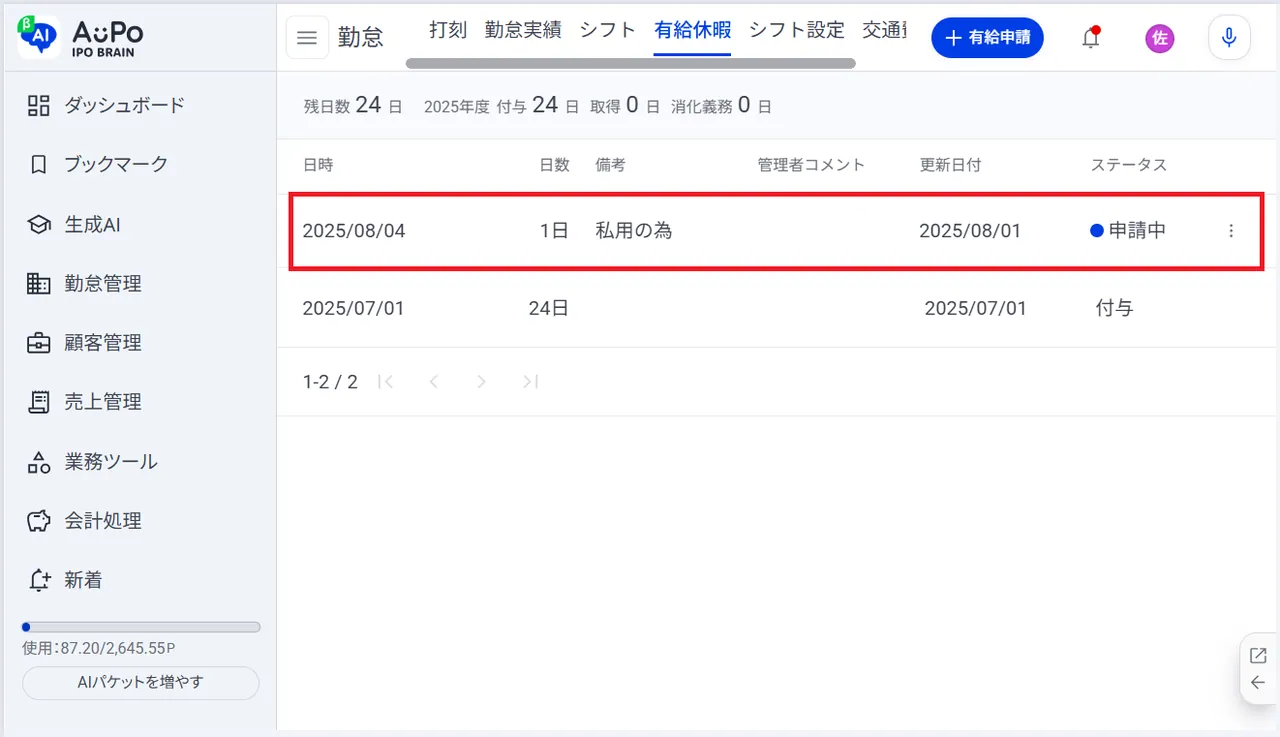Screen dimensions: 1280x737
Task: Click the 私用の為 remark cell
Action: pyautogui.click(x=634, y=231)
